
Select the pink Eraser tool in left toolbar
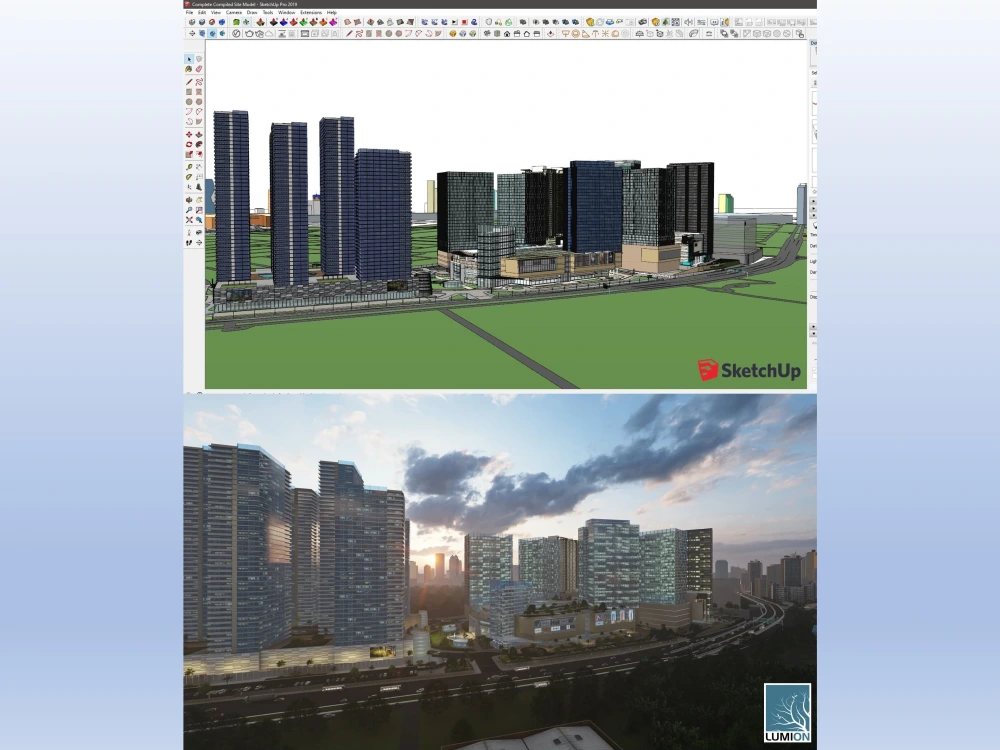click(199, 69)
